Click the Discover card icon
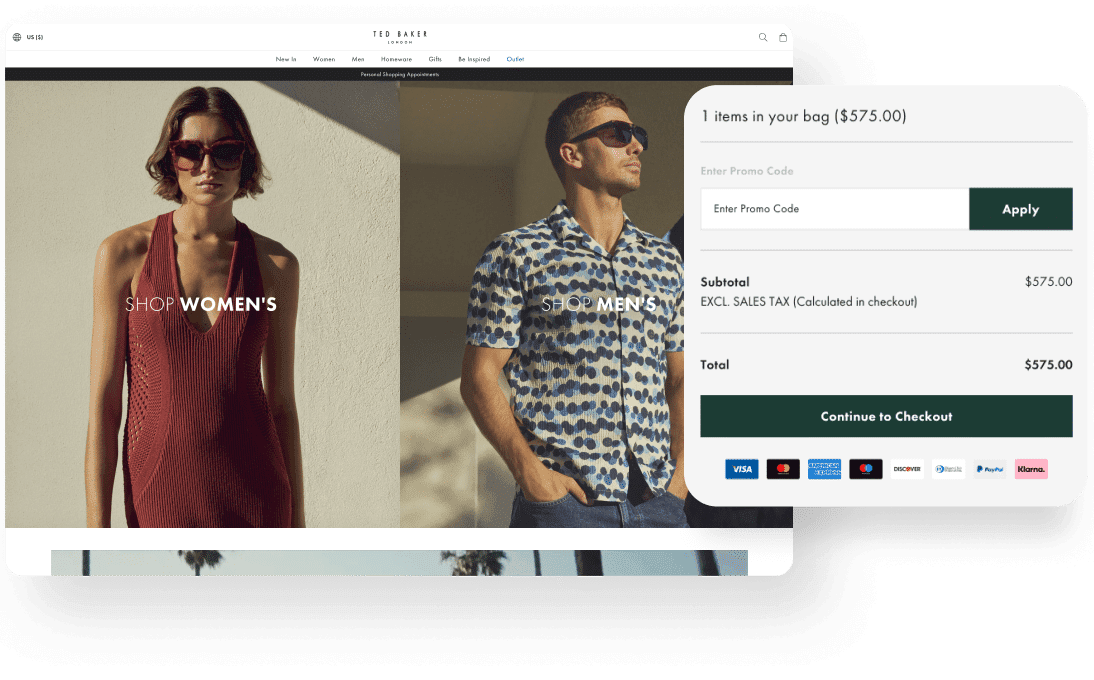The image size is (1094, 680). pyautogui.click(x=907, y=469)
